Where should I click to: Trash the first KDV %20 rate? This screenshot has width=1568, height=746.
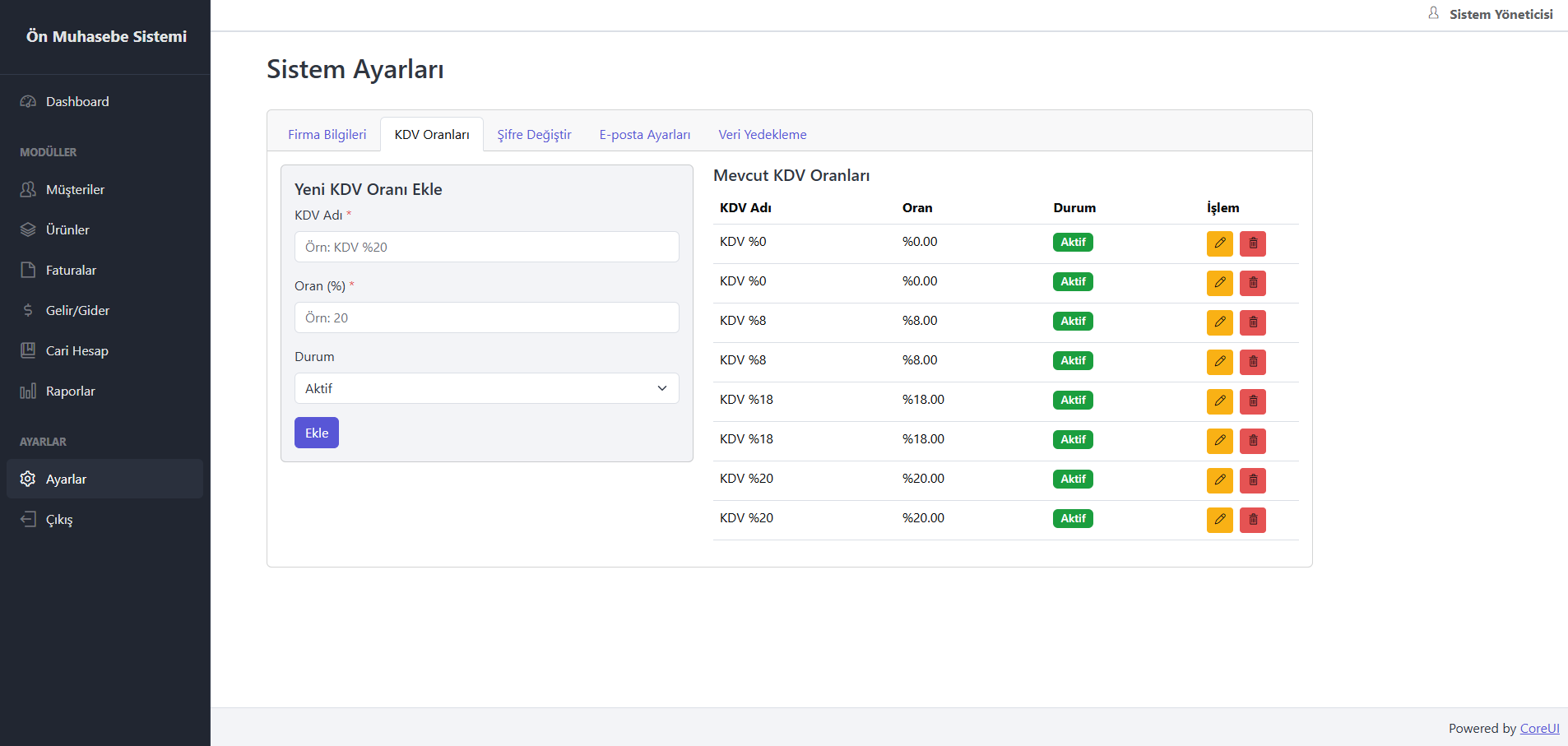1252,480
